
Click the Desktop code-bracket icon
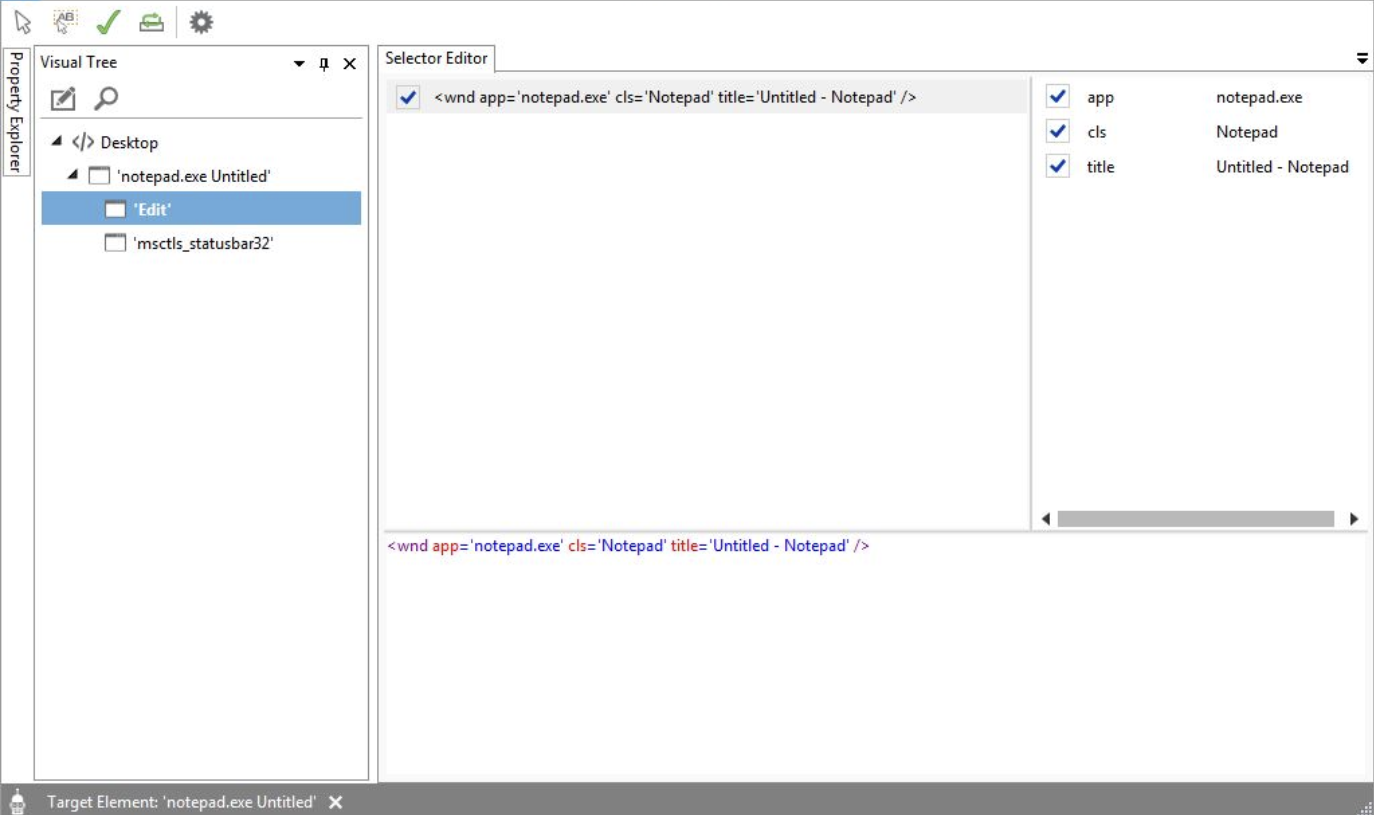pyautogui.click(x=83, y=142)
